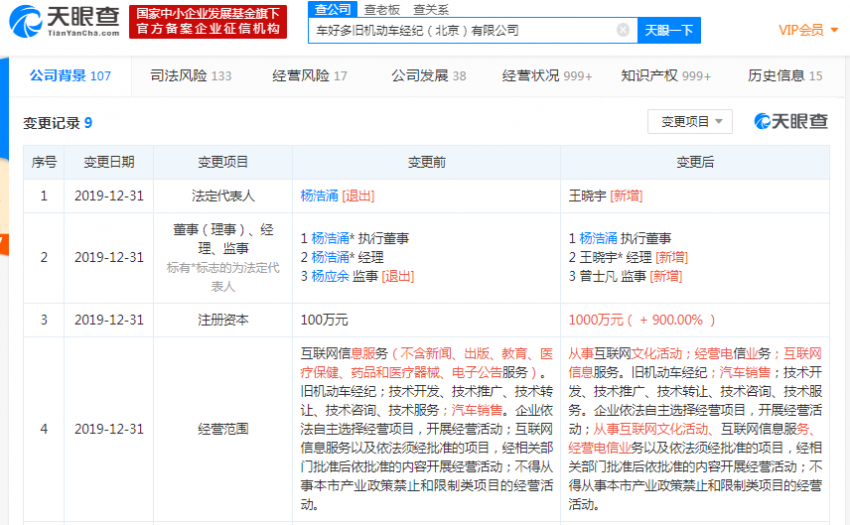Open the 历史信息 tab
Viewport: 850px width, 525px height.
tap(785, 76)
